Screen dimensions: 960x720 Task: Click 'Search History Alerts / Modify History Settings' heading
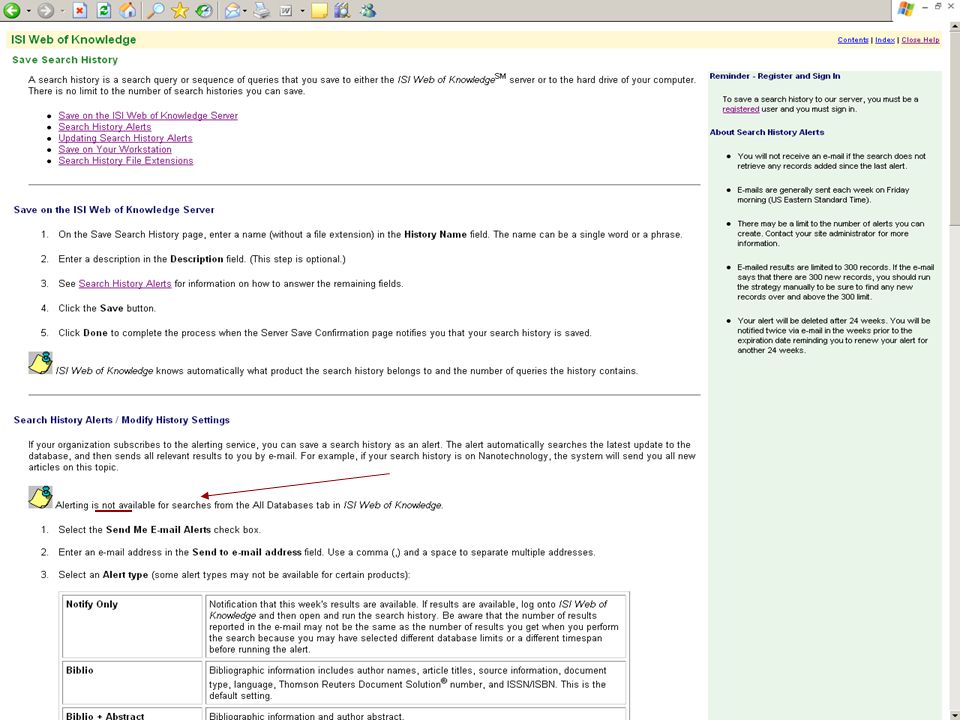122,420
